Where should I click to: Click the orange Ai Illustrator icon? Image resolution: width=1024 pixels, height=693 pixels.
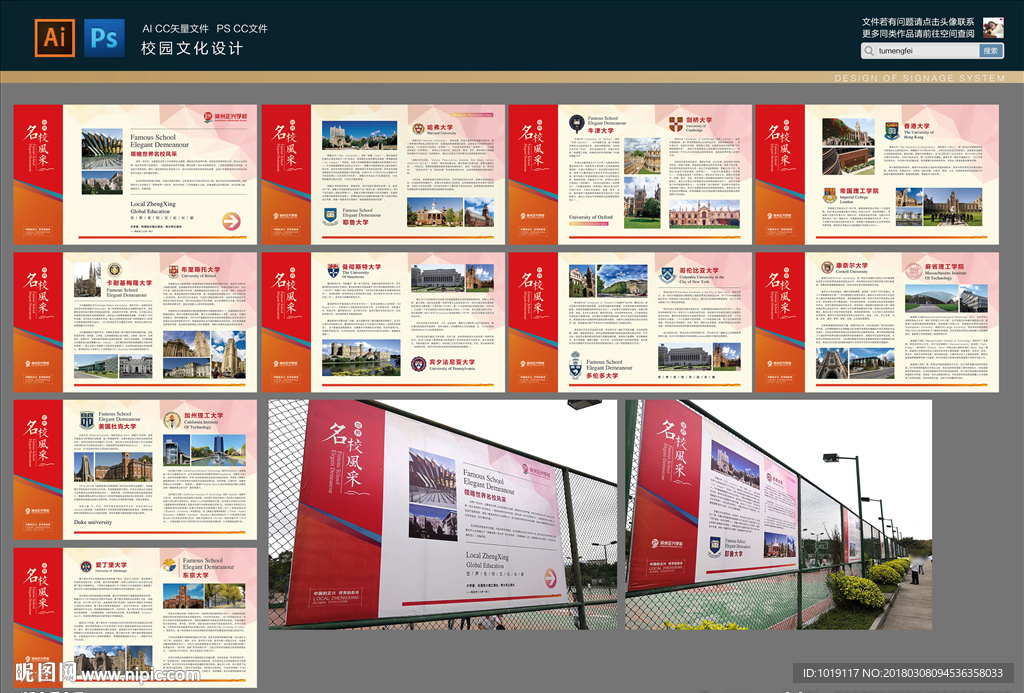click(x=54, y=38)
